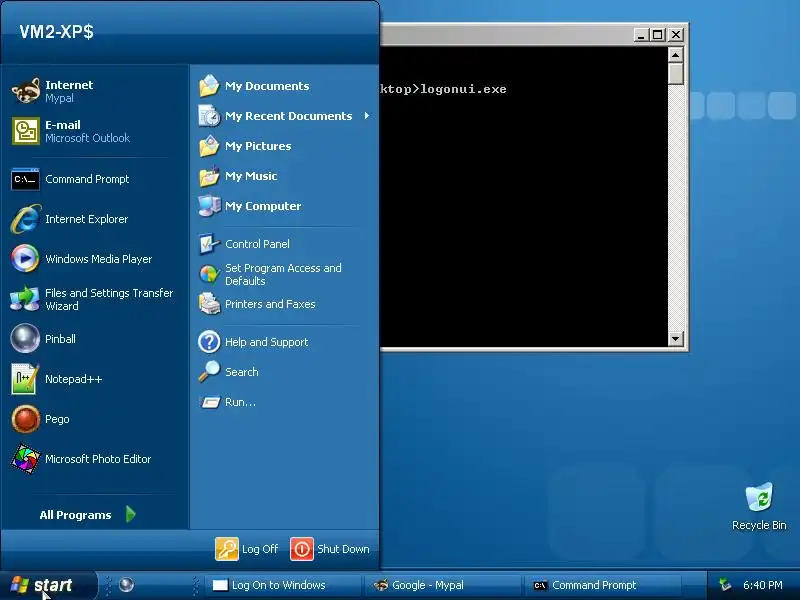The width and height of the screenshot is (800, 600).
Task: Click the Command Prompt scrollbar thumb
Action: coord(676,73)
